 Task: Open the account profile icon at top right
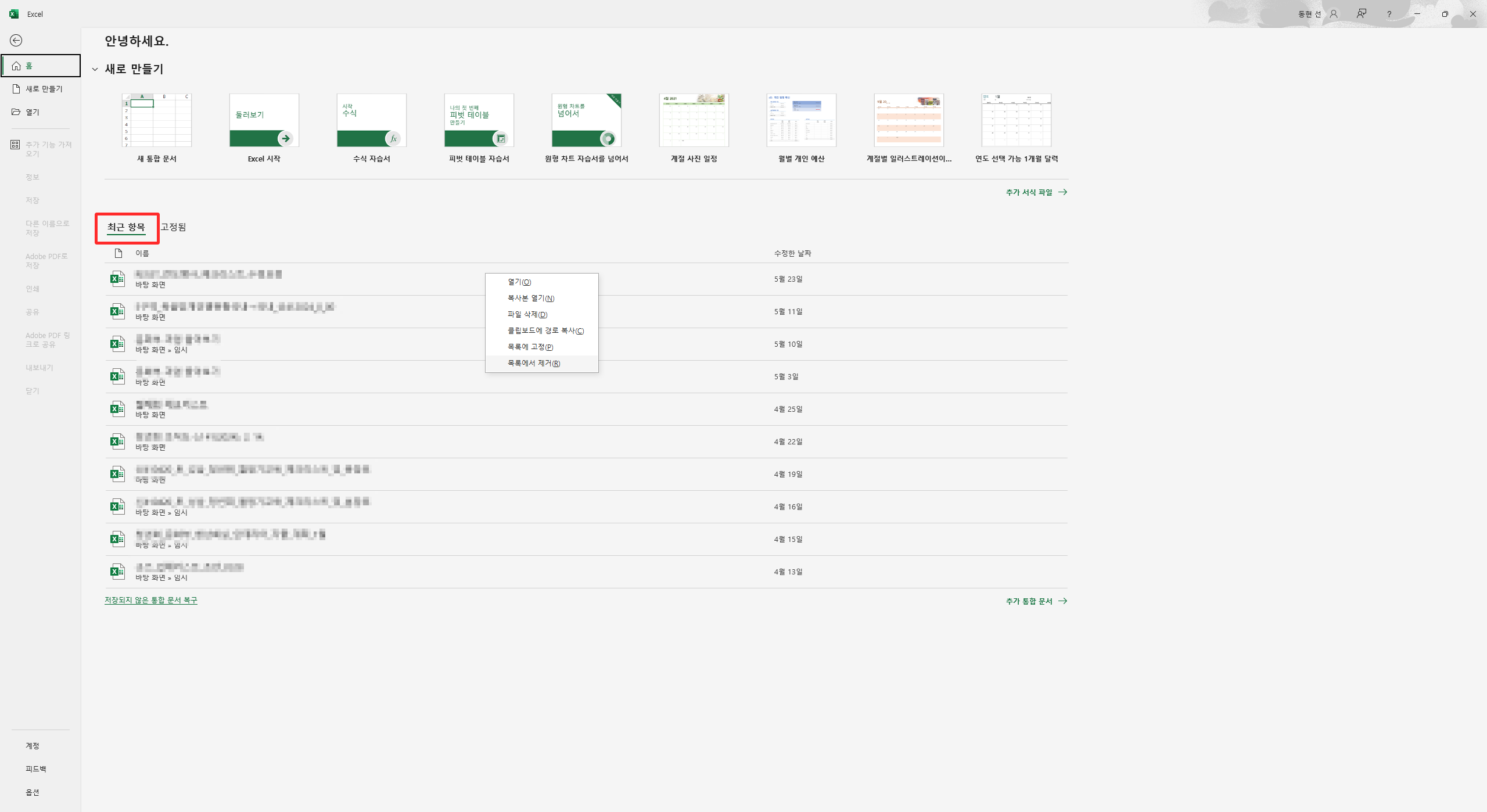click(1334, 14)
